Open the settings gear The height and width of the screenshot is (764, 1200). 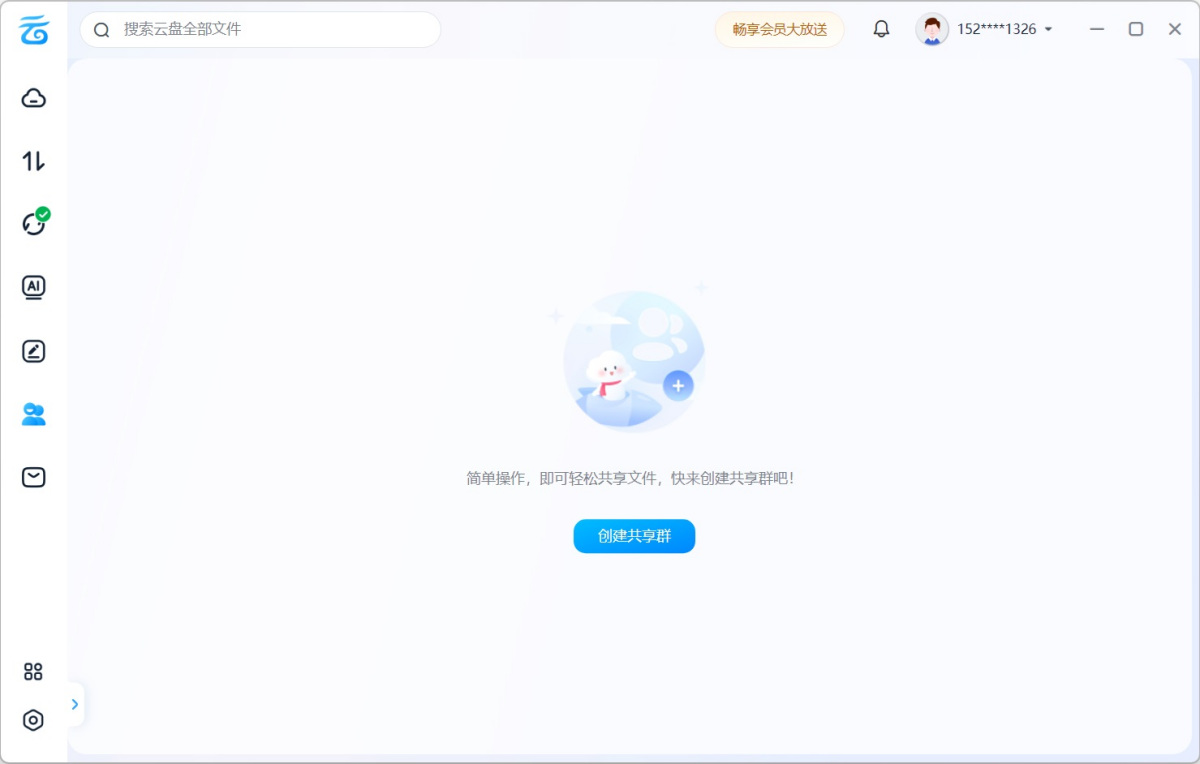33,719
